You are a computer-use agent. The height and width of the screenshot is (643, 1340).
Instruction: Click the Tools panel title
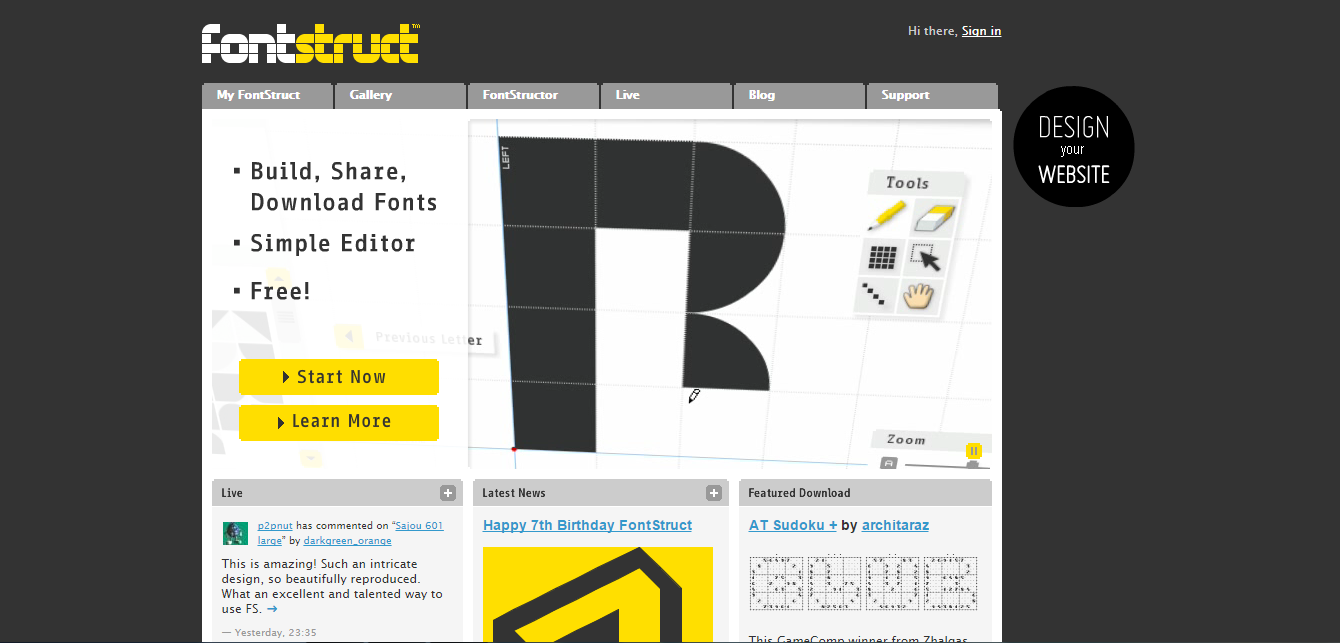click(x=907, y=183)
